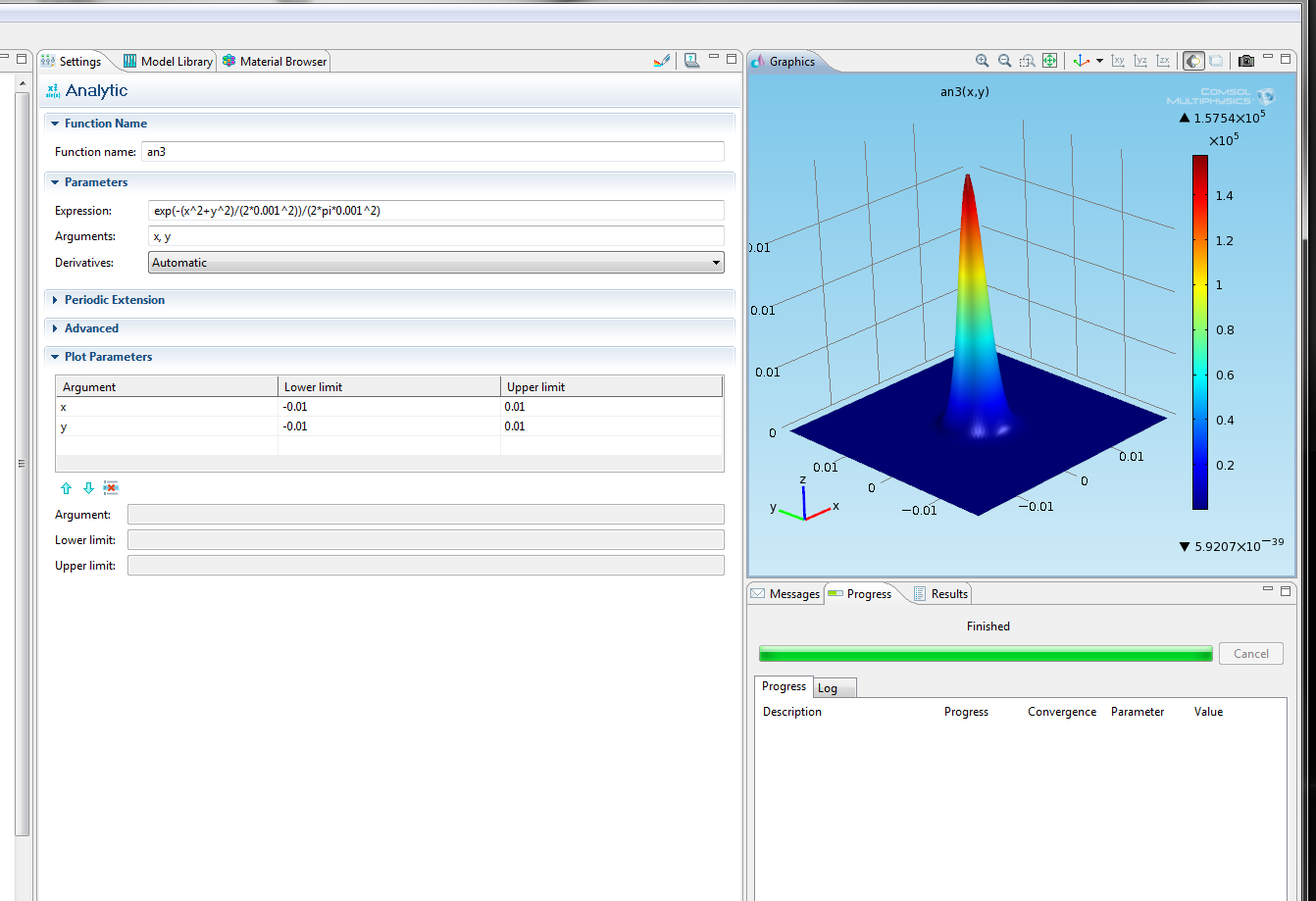Click the Lower limit column header

click(389, 387)
